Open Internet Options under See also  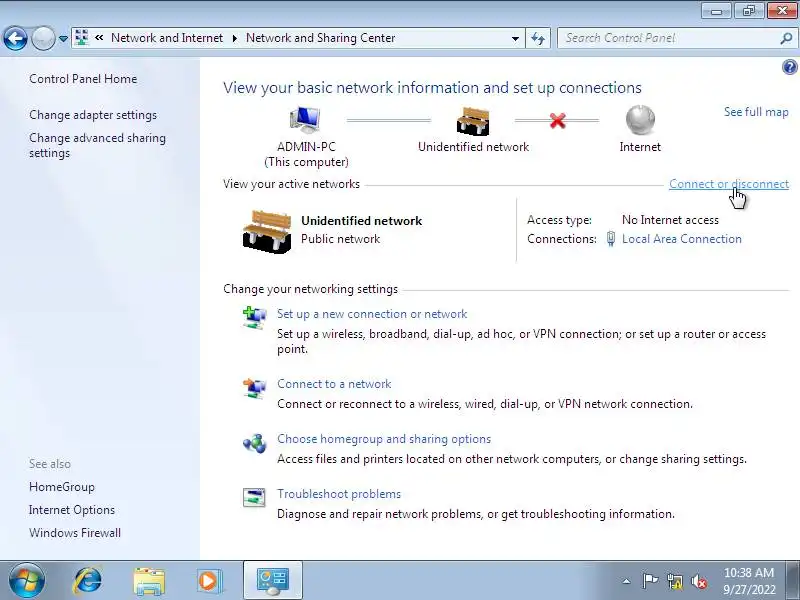[72, 510]
